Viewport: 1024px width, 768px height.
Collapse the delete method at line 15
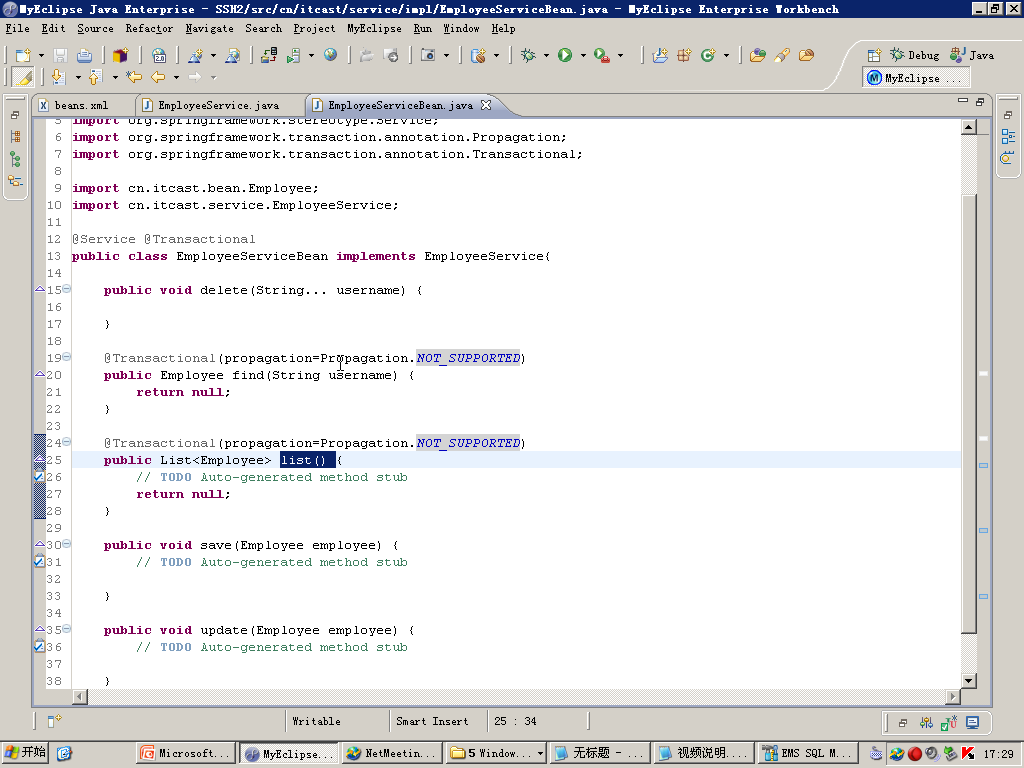coord(67,289)
